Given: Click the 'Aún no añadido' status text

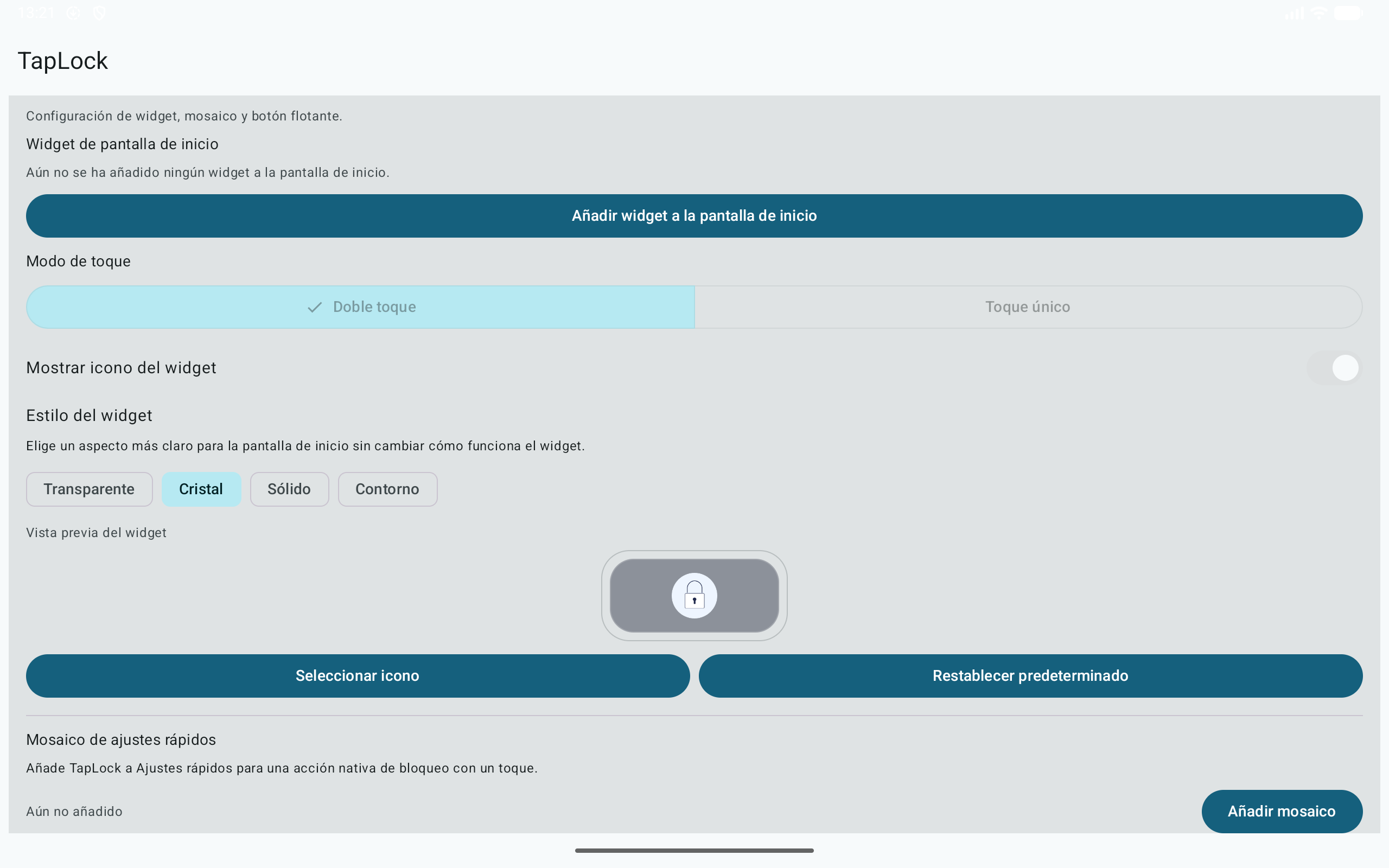Looking at the screenshot, I should 74,811.
